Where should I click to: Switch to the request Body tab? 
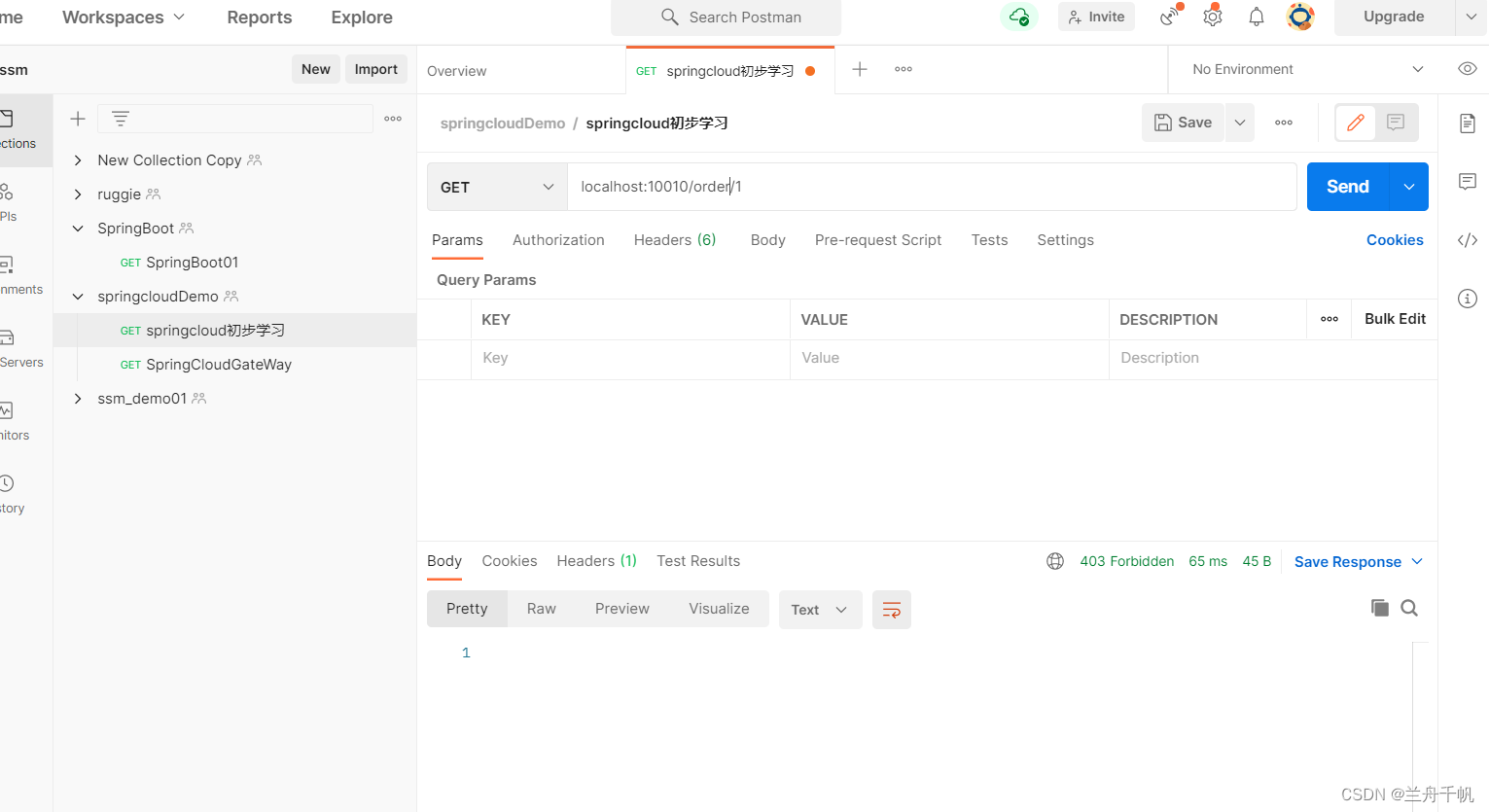tap(767, 240)
